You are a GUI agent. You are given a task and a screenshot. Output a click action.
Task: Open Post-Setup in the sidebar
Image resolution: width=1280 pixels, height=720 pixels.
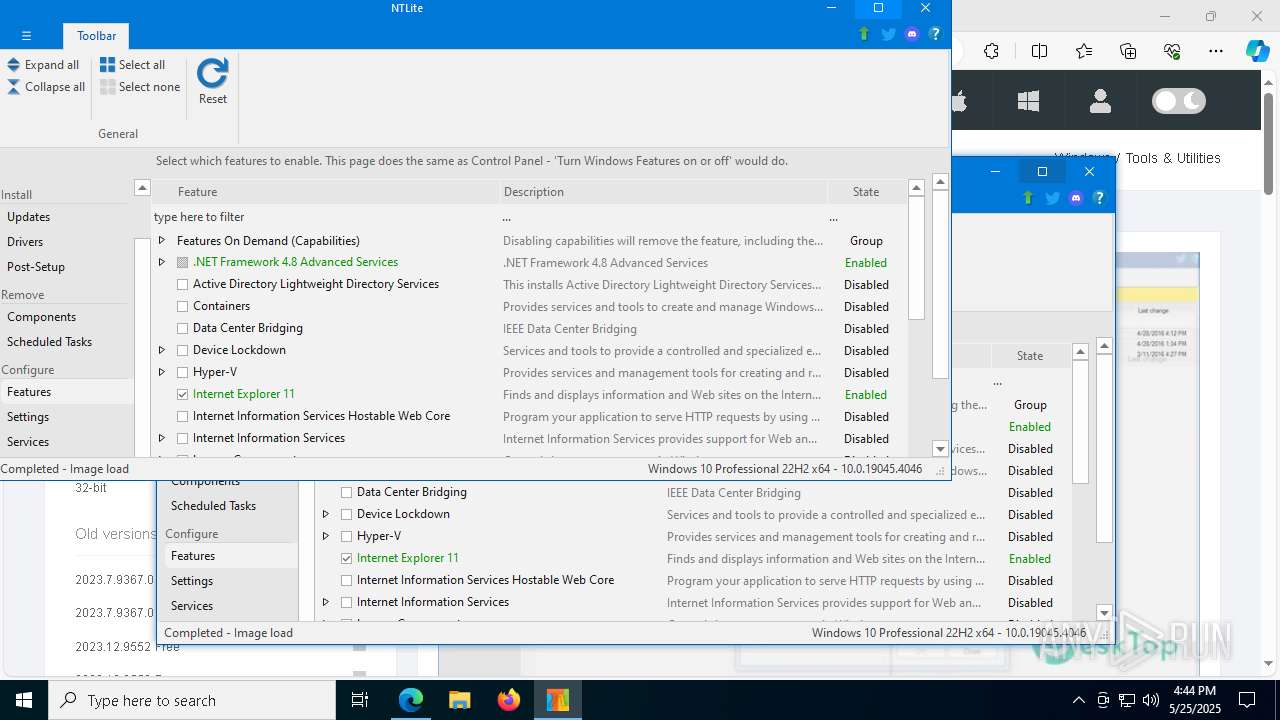click(36, 267)
